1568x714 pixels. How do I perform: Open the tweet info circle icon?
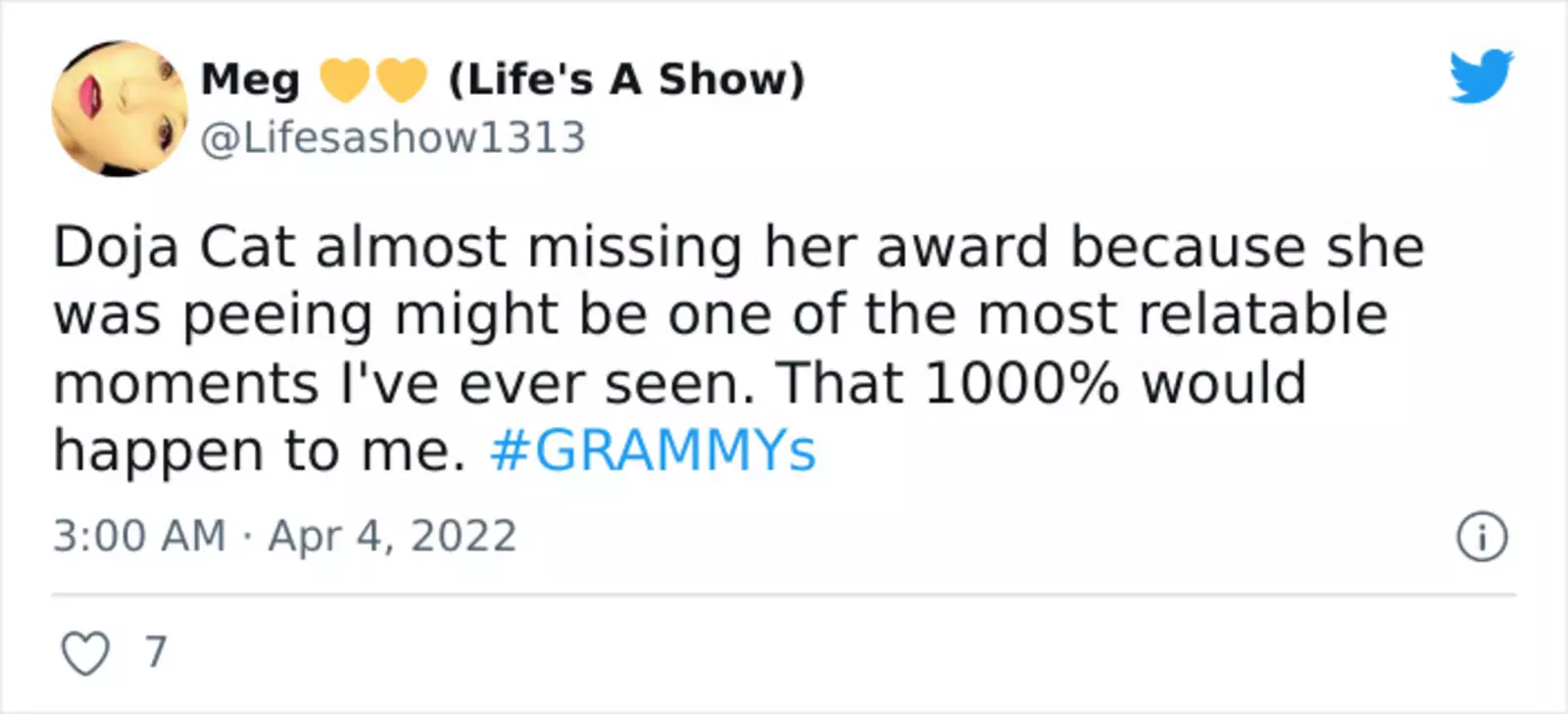(x=1481, y=537)
